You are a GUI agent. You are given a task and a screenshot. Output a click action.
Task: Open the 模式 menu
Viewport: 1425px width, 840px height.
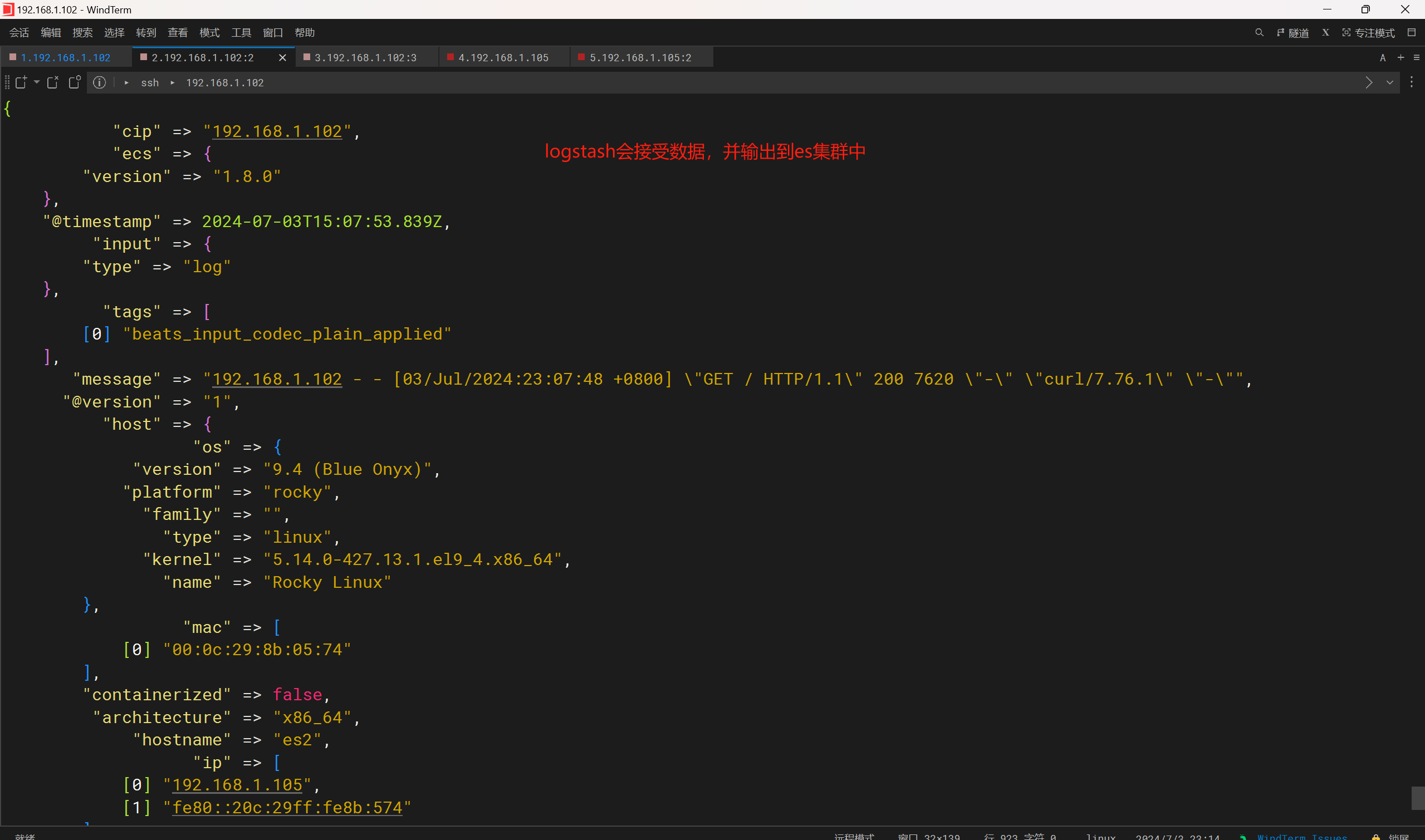point(209,33)
